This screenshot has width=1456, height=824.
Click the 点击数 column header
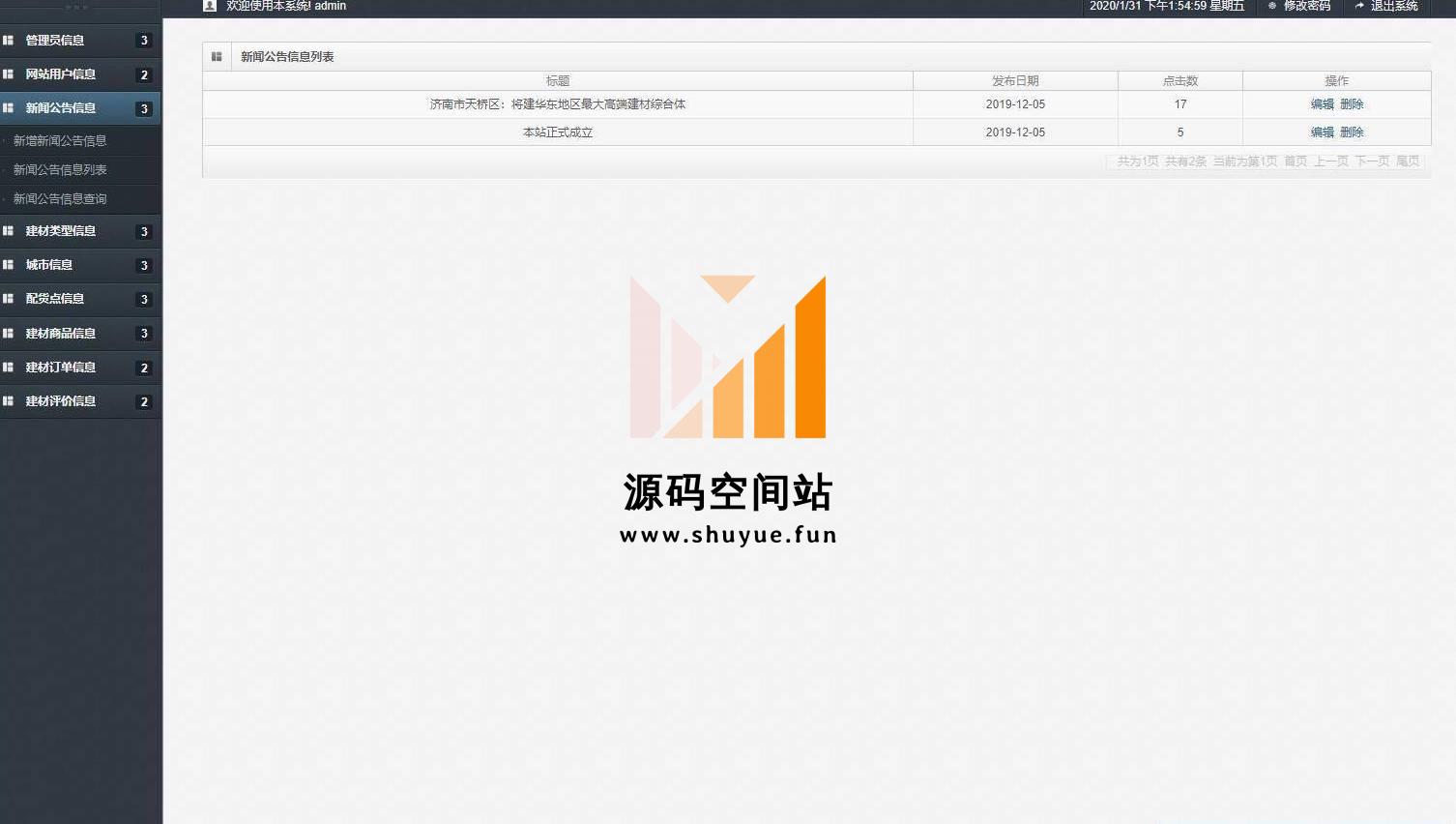click(x=1180, y=81)
